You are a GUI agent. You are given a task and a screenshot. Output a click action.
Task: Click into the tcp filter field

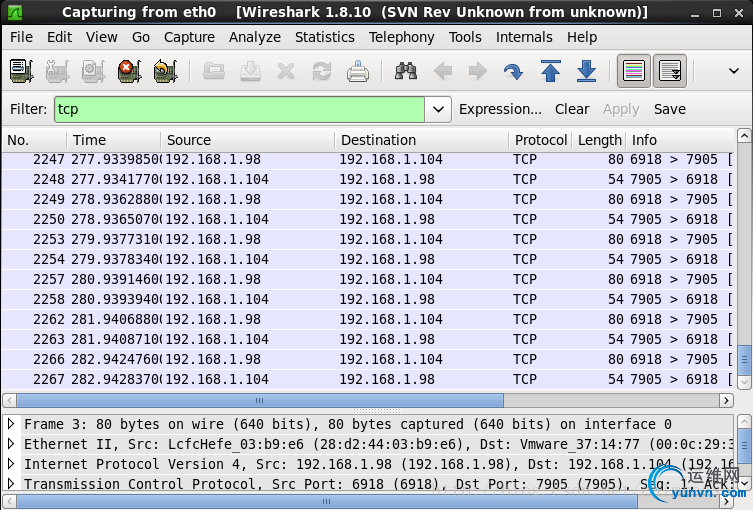point(239,109)
